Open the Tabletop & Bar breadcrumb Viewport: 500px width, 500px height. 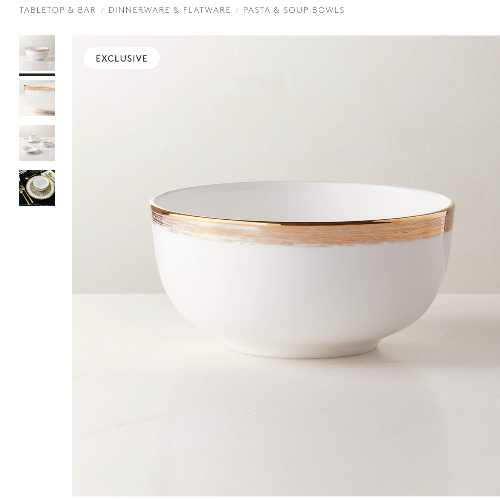click(57, 10)
